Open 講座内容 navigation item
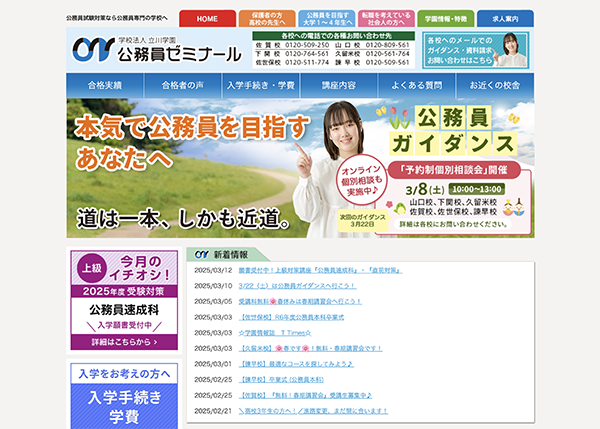This screenshot has width=600, height=429. 339,85
